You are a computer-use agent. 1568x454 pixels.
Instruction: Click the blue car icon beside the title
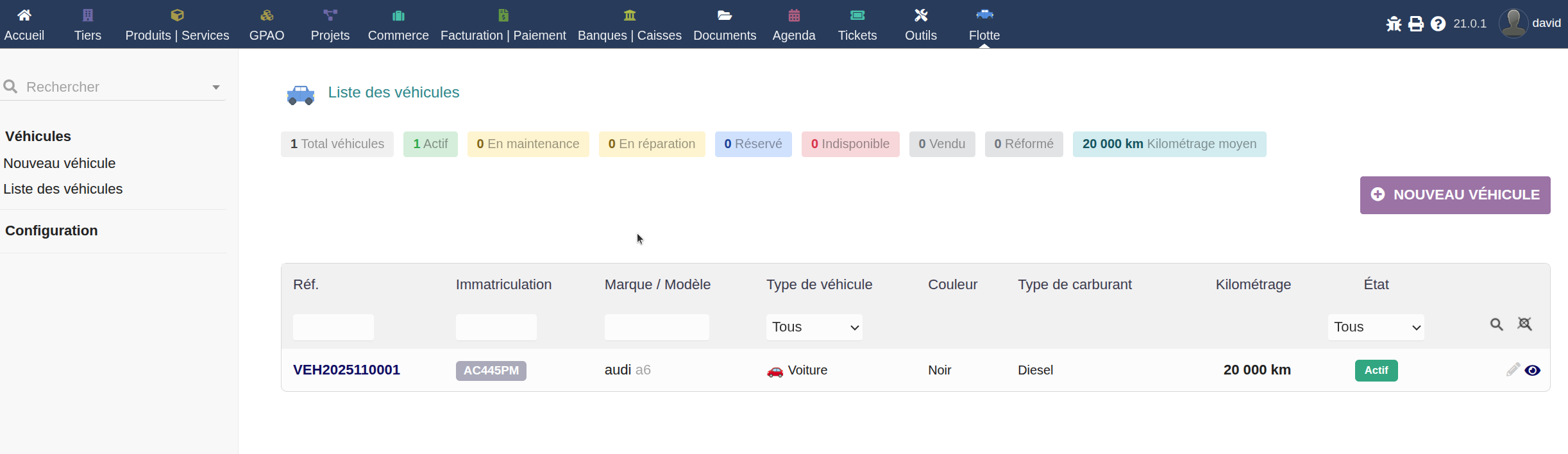pyautogui.click(x=301, y=95)
